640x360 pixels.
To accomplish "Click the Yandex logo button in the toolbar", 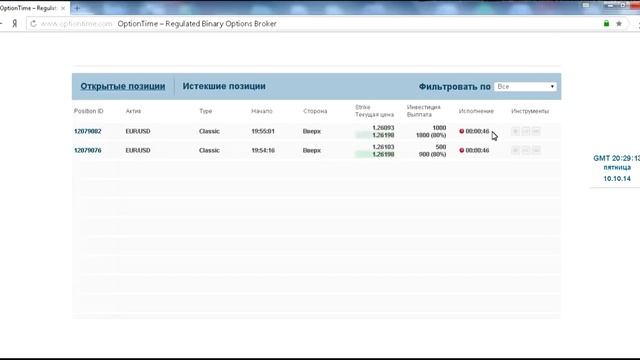I will coord(15,24).
